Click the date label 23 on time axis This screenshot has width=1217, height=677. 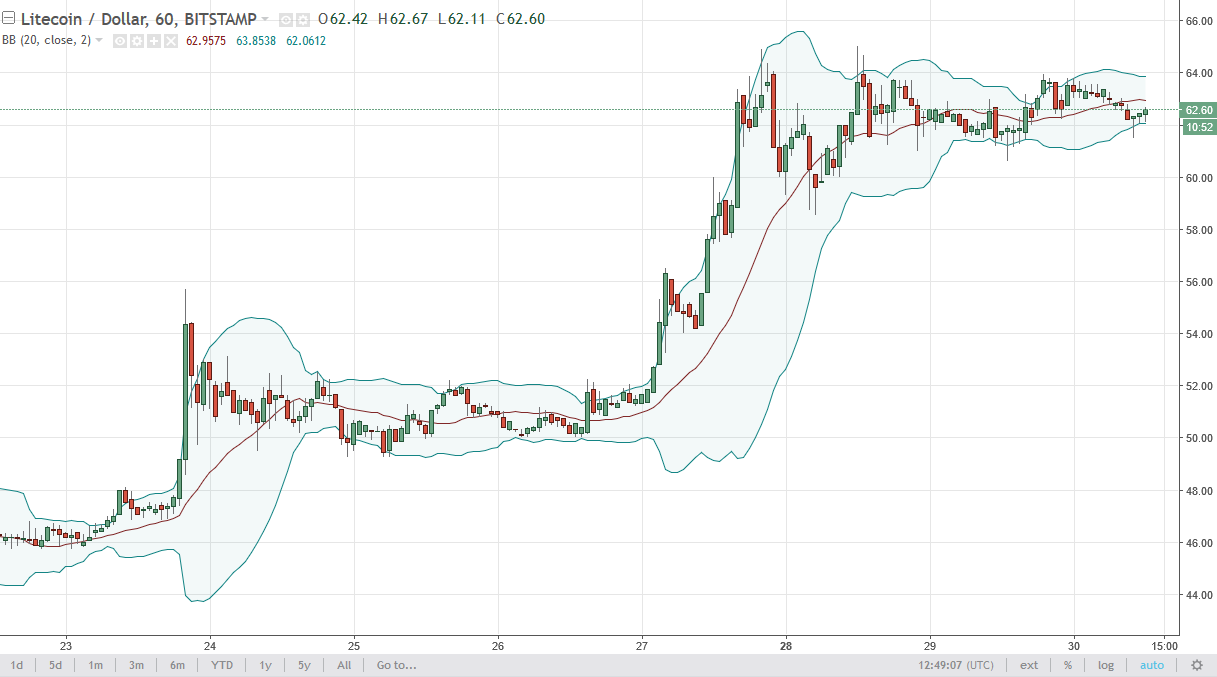point(66,645)
